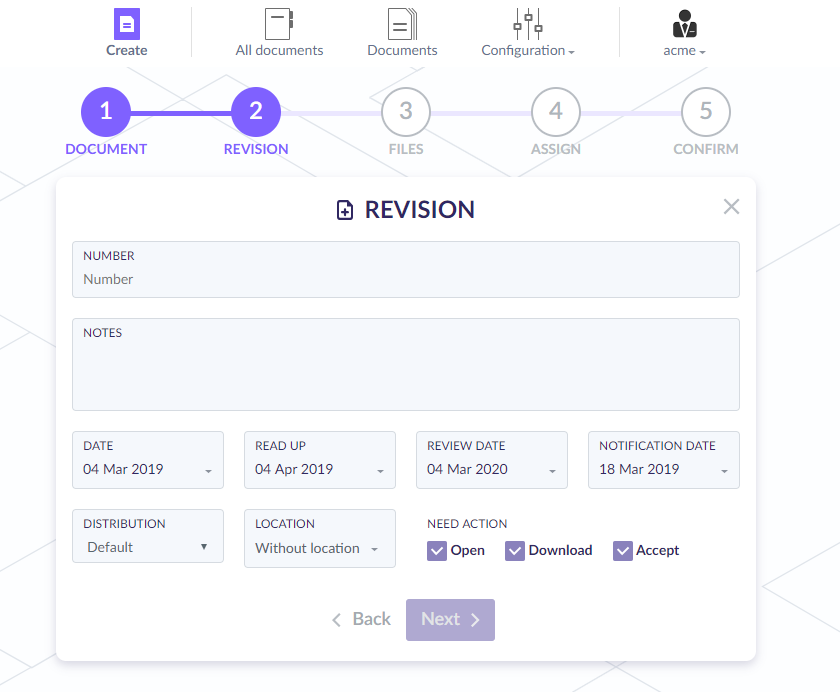Click into the Number input field
Image resolution: width=840 pixels, height=692 pixels.
point(405,279)
